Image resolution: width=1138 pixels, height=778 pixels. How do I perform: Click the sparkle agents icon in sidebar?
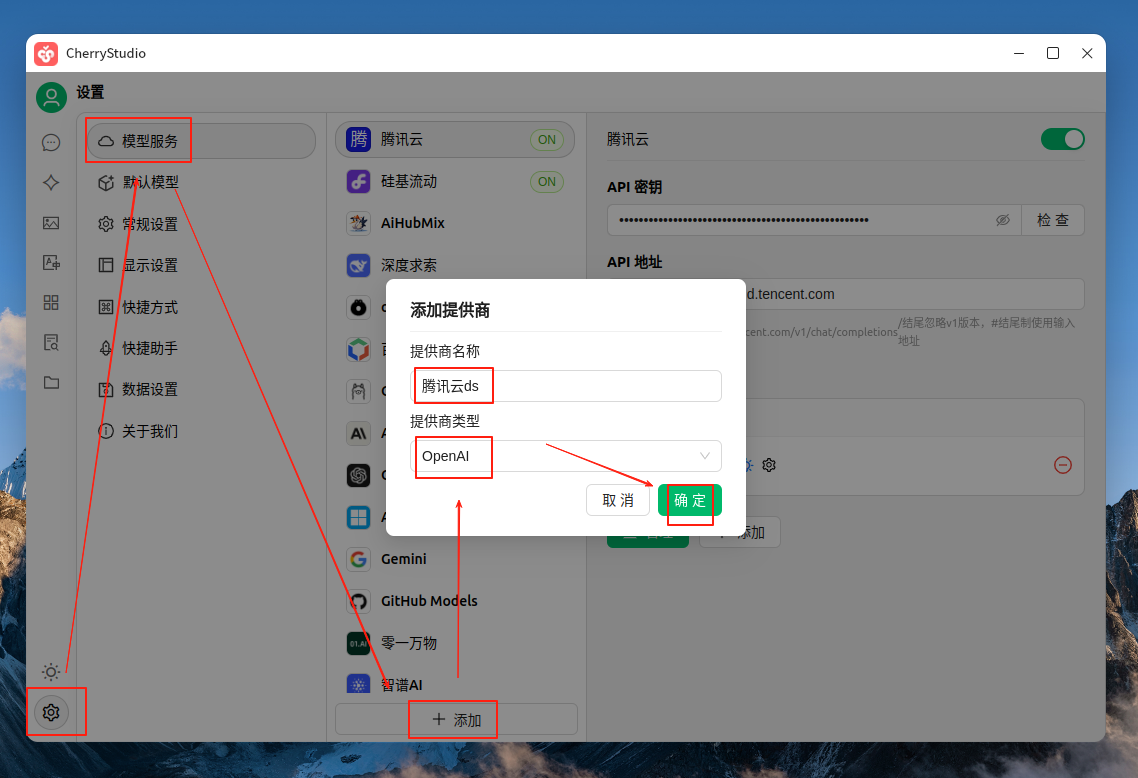51,183
